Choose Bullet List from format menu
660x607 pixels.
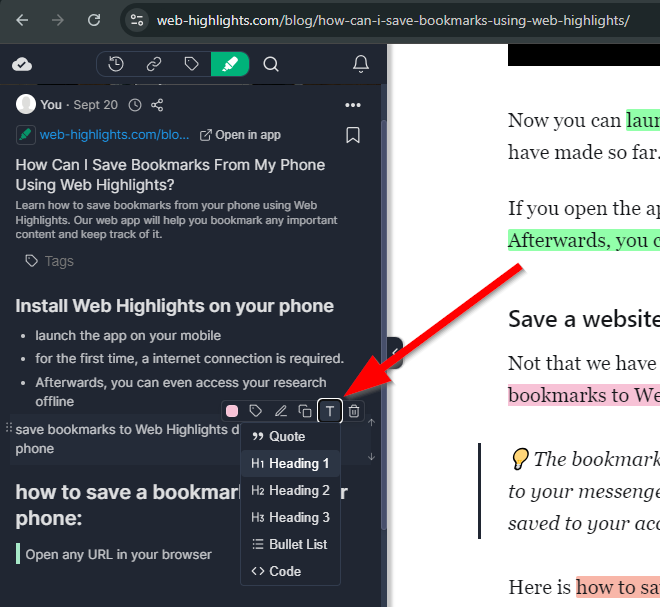pyautogui.click(x=290, y=544)
